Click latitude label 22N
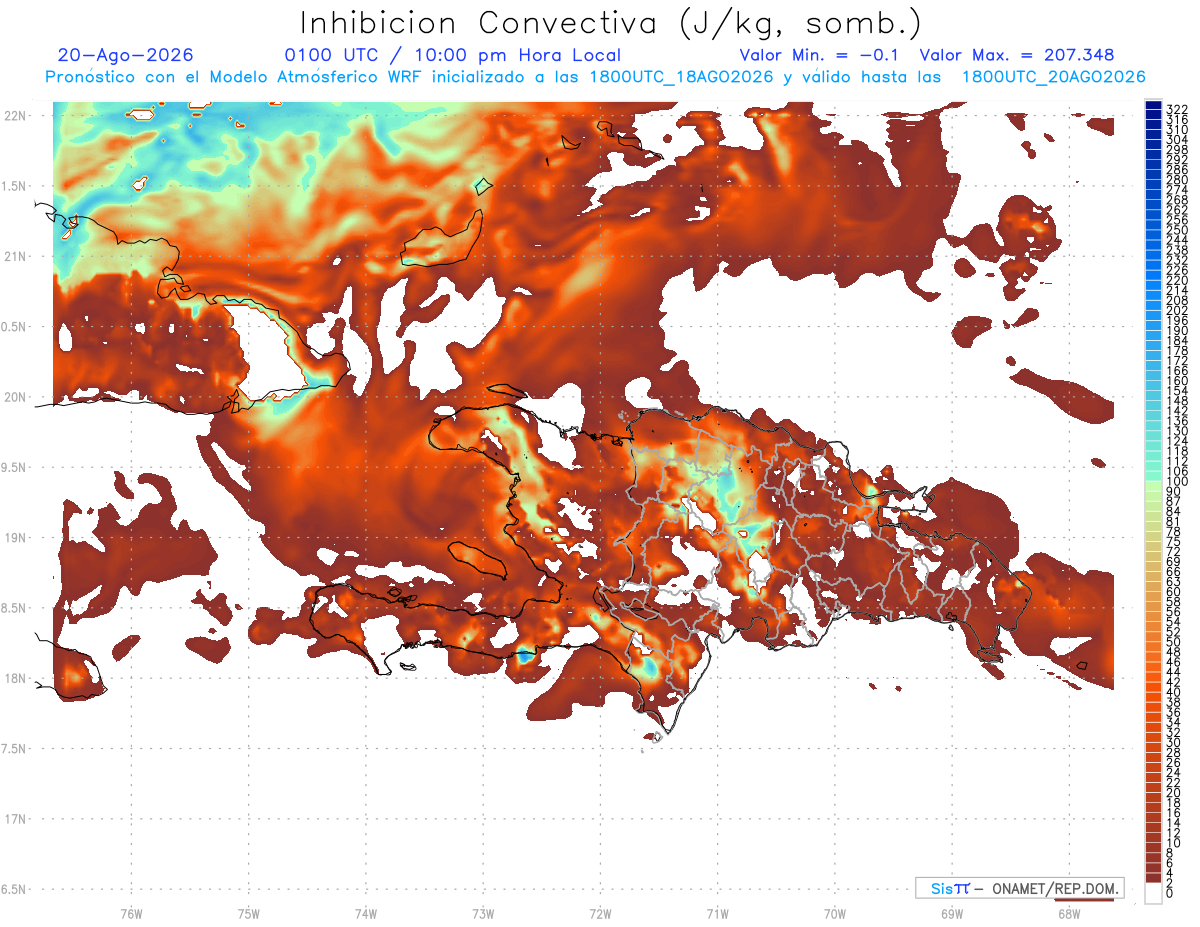The width and height of the screenshot is (1200, 927). point(14,116)
